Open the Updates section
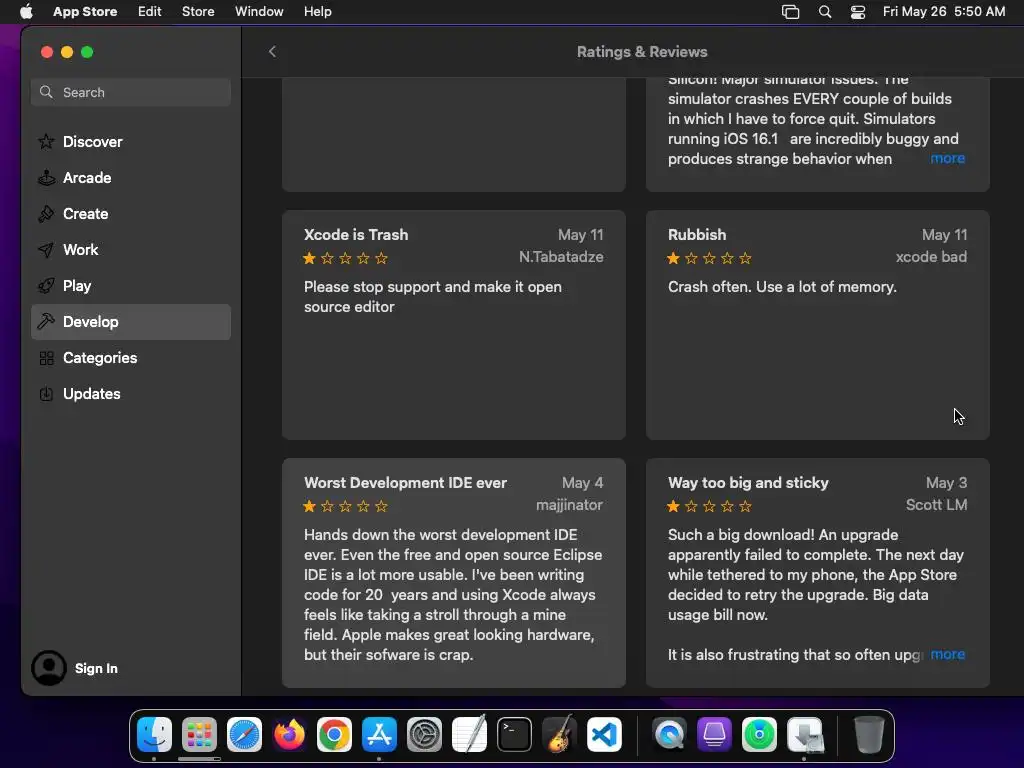The width and height of the screenshot is (1024, 768). click(x=131, y=394)
